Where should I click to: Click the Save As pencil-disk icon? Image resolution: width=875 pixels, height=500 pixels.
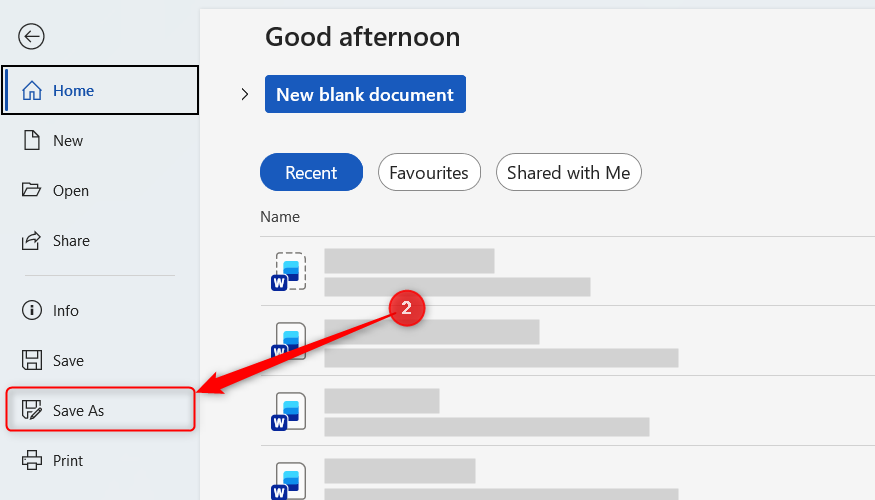point(32,410)
